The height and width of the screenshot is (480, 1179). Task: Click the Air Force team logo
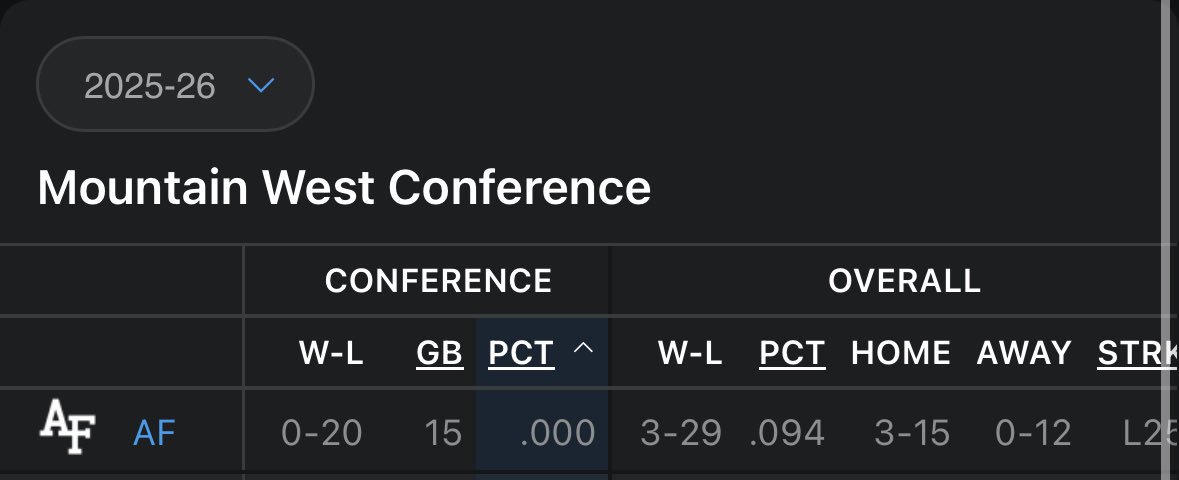[x=68, y=427]
